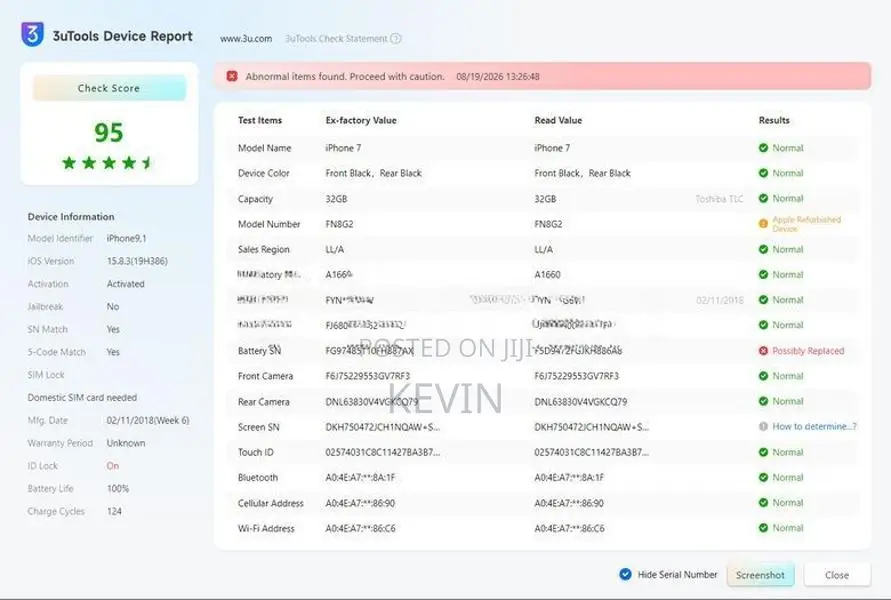
Task: Open the www.3u.com link
Action: coord(246,39)
